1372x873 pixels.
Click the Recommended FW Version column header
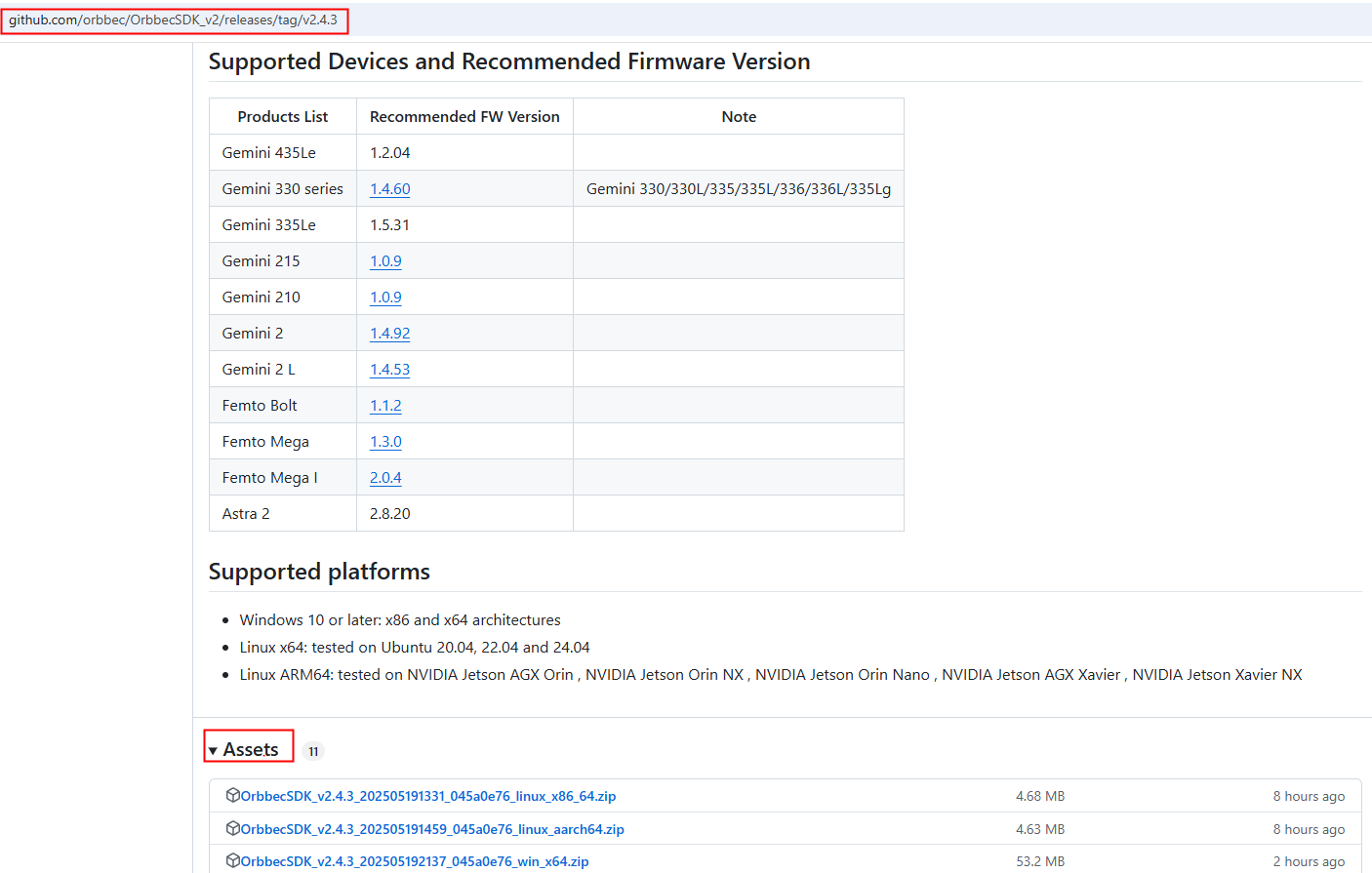(x=464, y=117)
